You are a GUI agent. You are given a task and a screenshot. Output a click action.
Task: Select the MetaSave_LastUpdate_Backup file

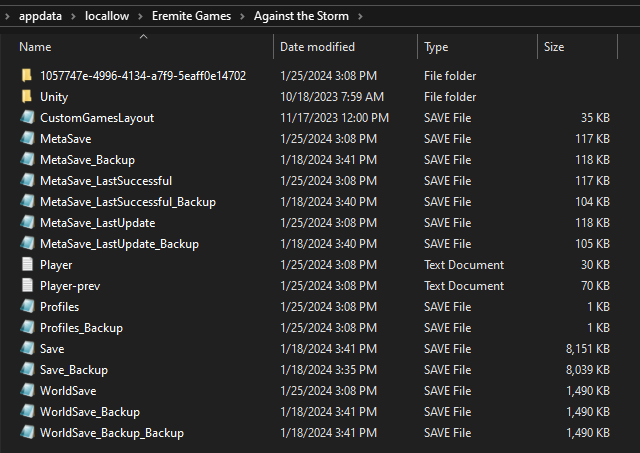pyautogui.click(x=119, y=244)
